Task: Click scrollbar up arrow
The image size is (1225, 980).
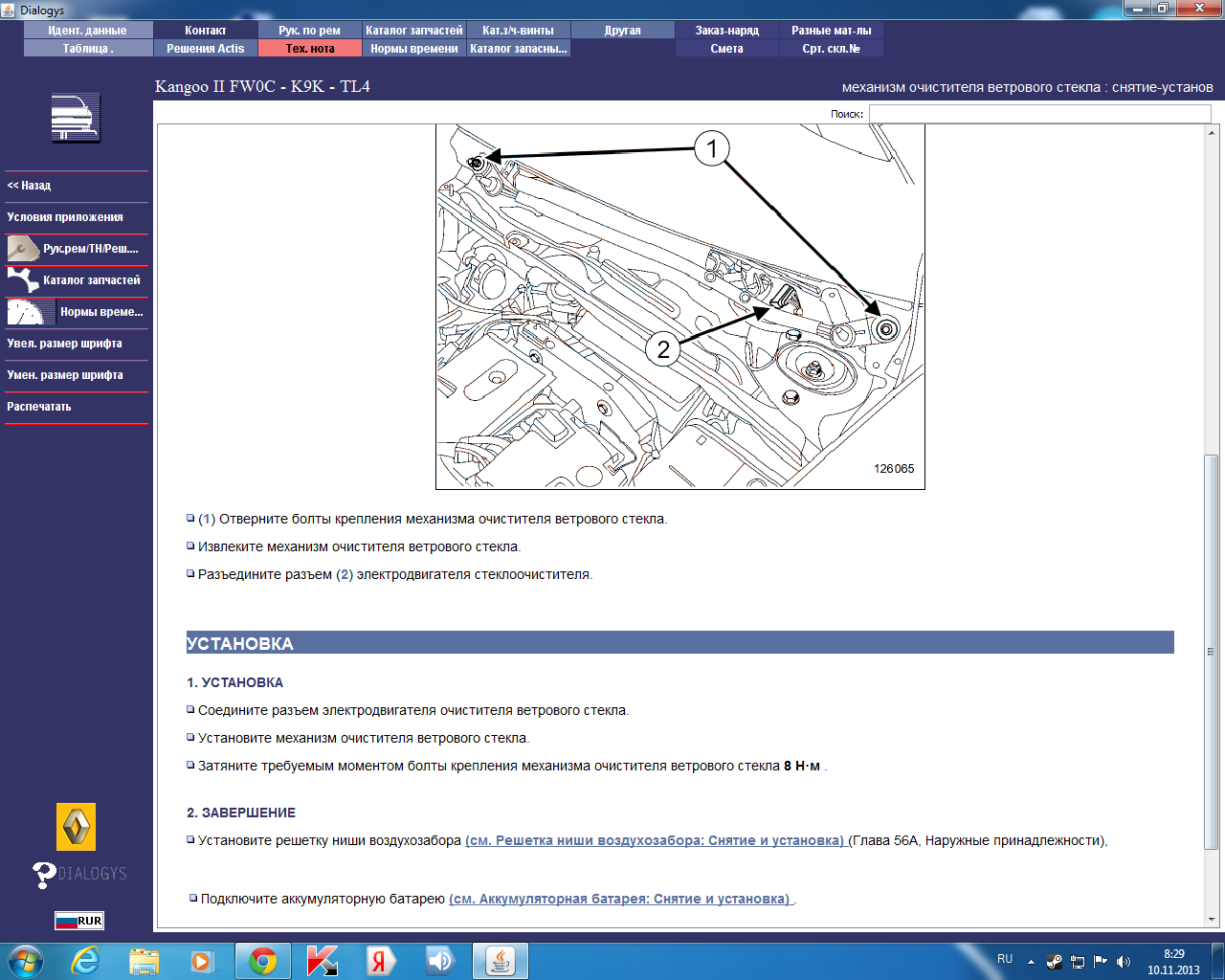Action: pos(1212,132)
